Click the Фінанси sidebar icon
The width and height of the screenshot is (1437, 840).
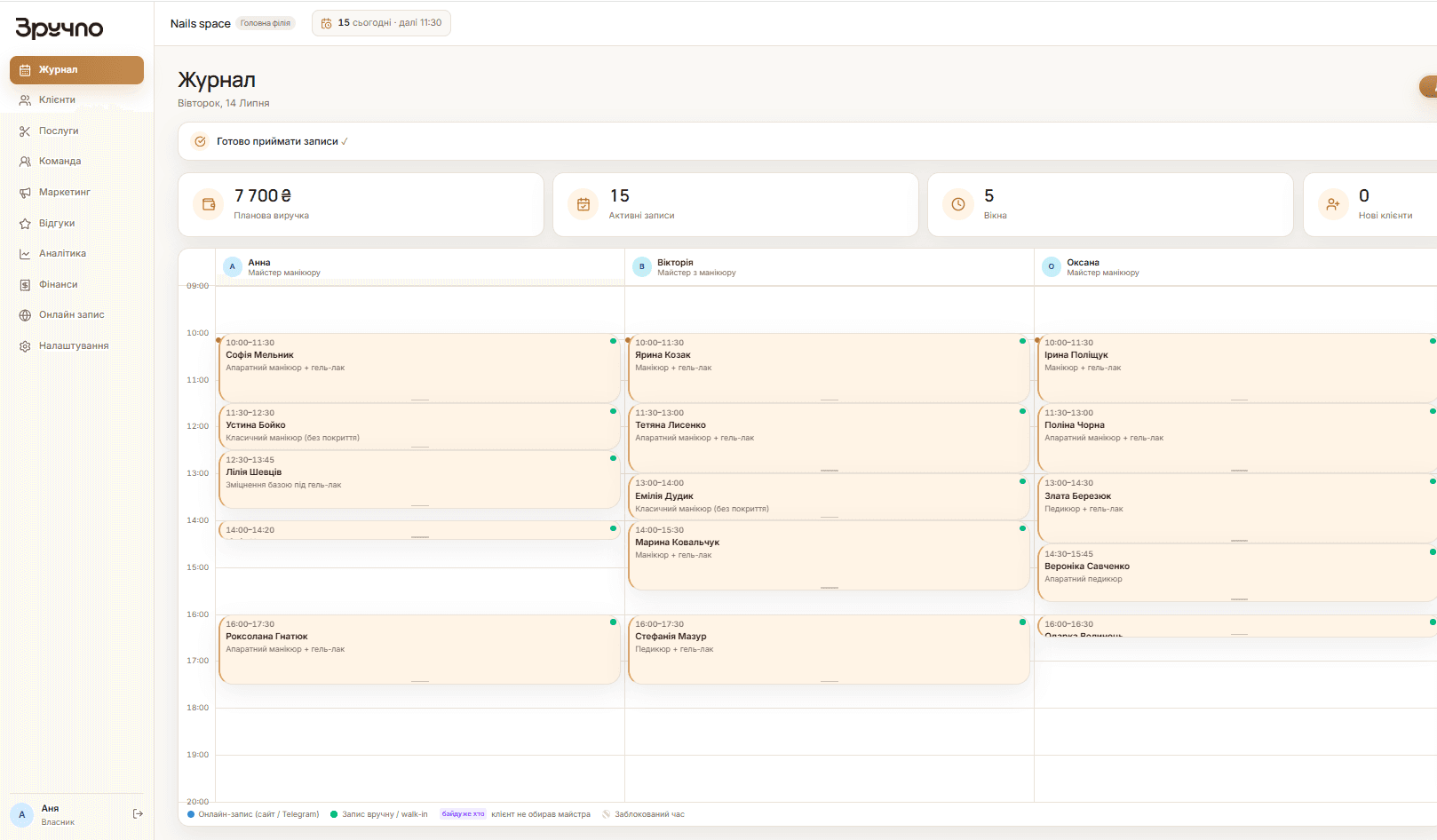[25, 285]
